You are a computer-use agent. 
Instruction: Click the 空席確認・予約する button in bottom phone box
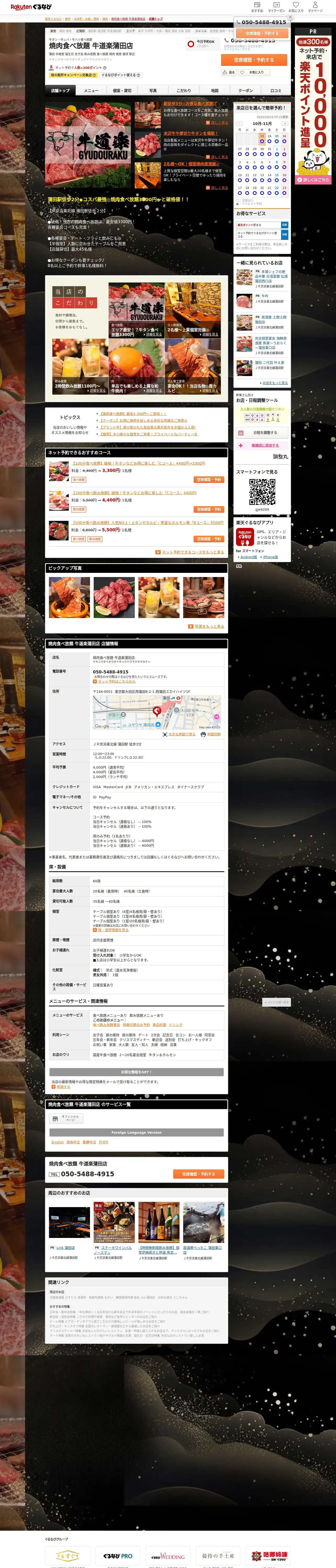199,1174
